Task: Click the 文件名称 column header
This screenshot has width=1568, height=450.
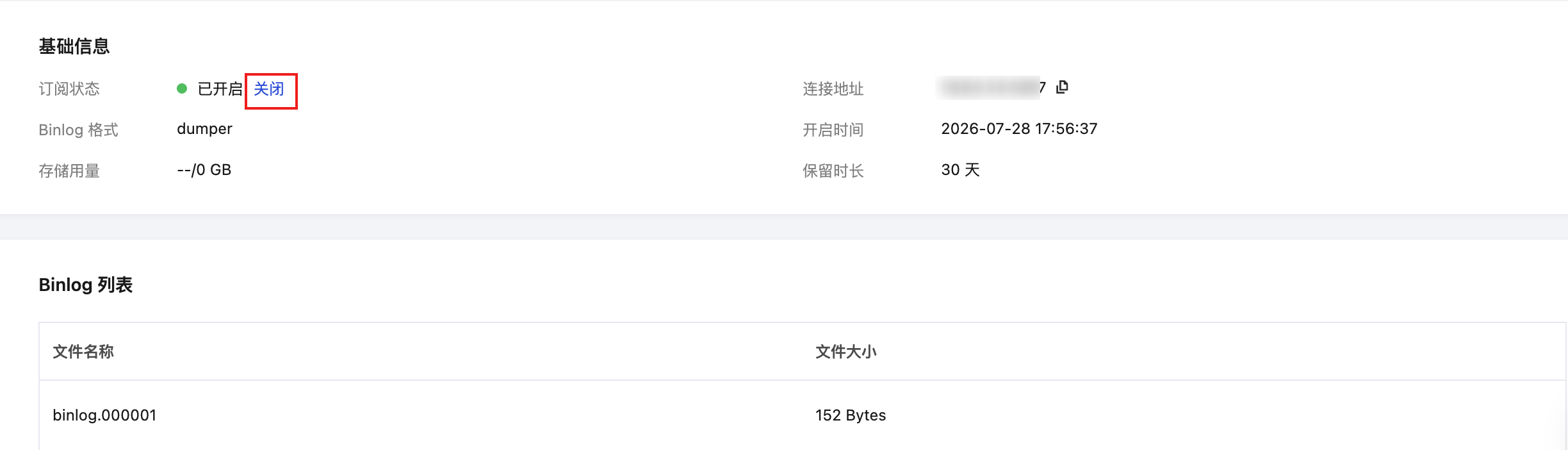Action: (x=83, y=351)
